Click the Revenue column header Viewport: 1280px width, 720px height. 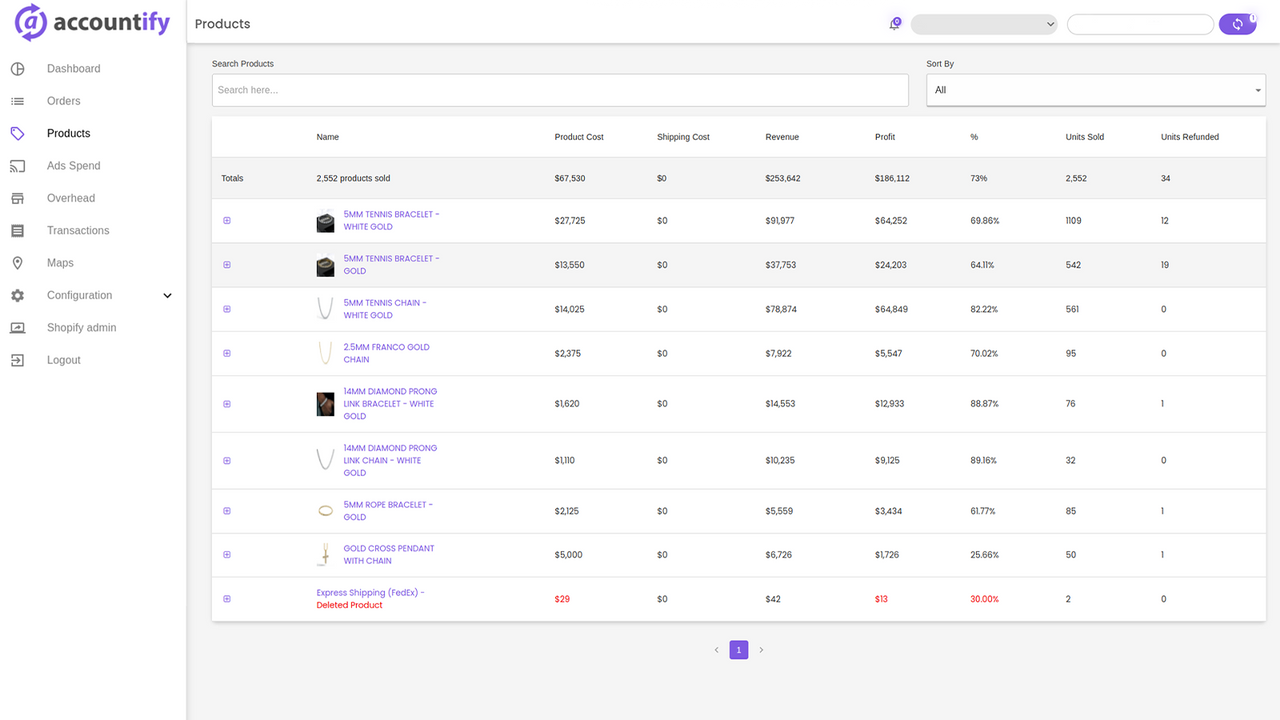pos(782,137)
